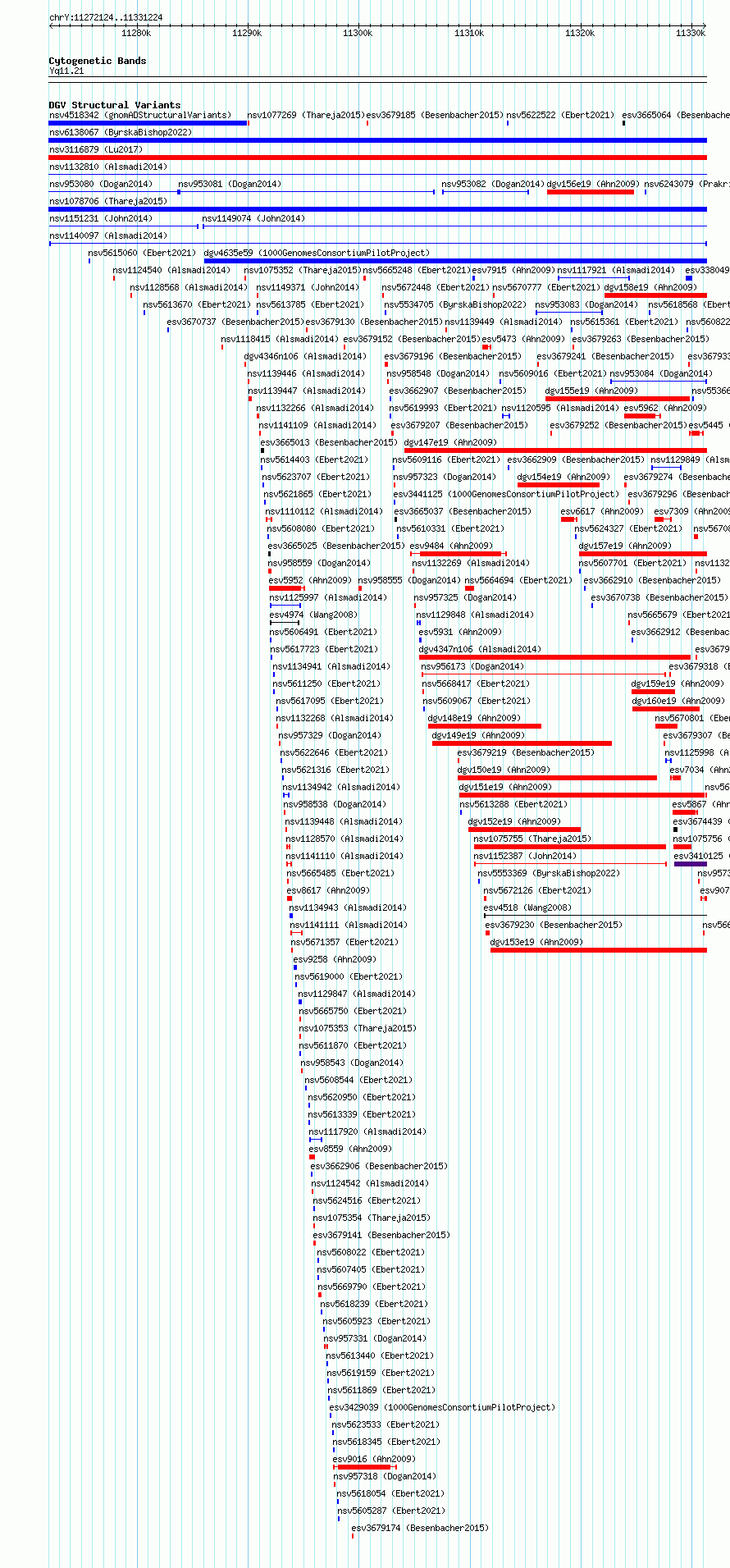Click nsv953081 (Dogan2014) label

click(x=230, y=184)
